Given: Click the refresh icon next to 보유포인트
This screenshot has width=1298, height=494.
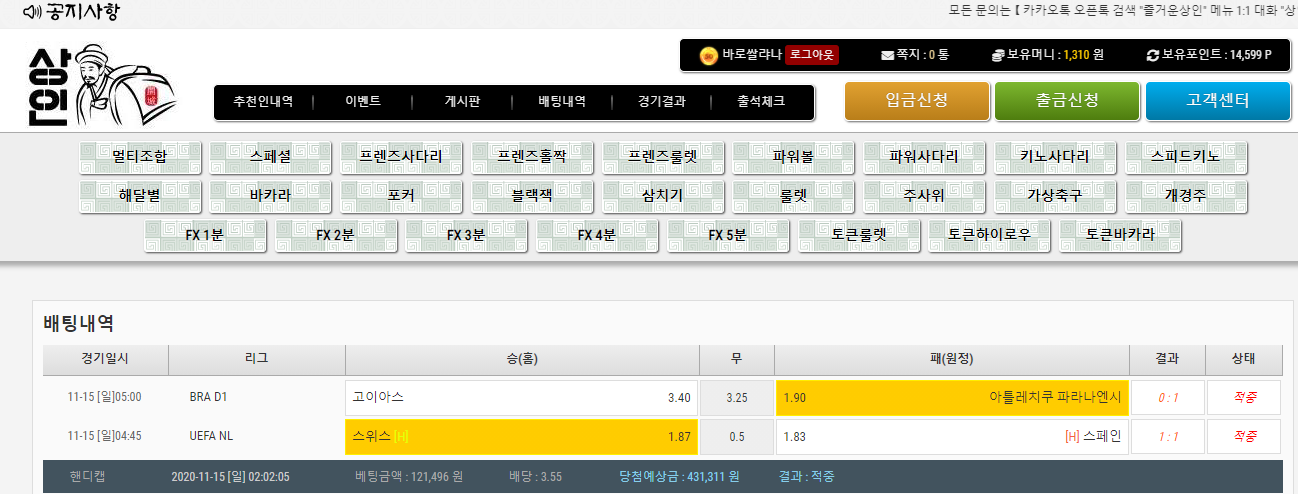Looking at the screenshot, I should click(x=1153, y=56).
